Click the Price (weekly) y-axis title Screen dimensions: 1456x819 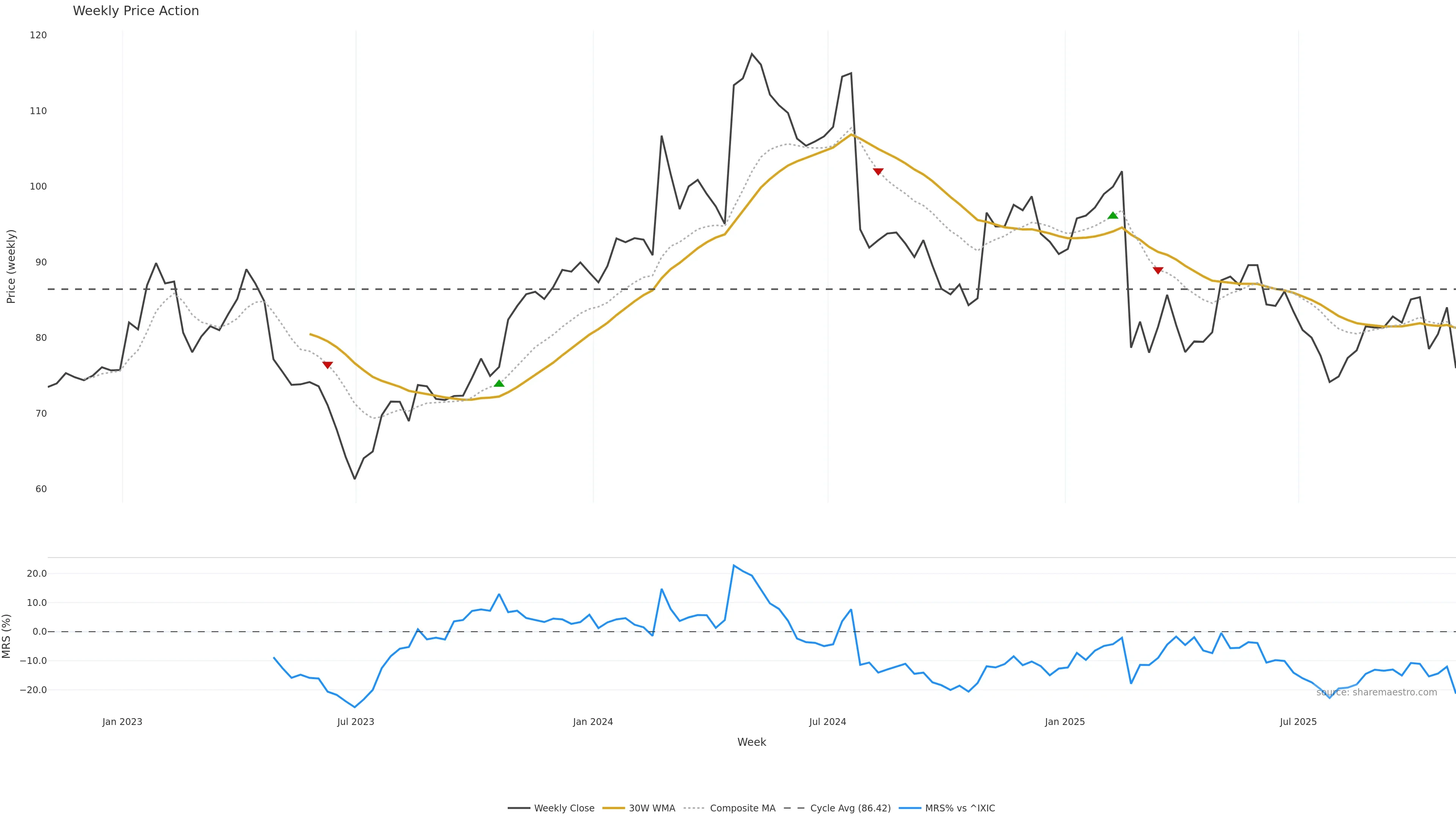[x=11, y=266]
